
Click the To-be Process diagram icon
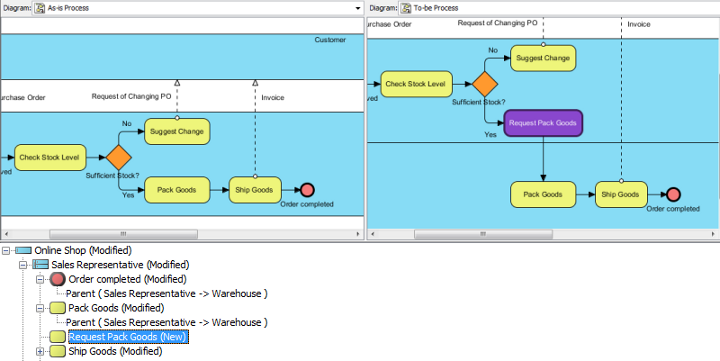406,8
